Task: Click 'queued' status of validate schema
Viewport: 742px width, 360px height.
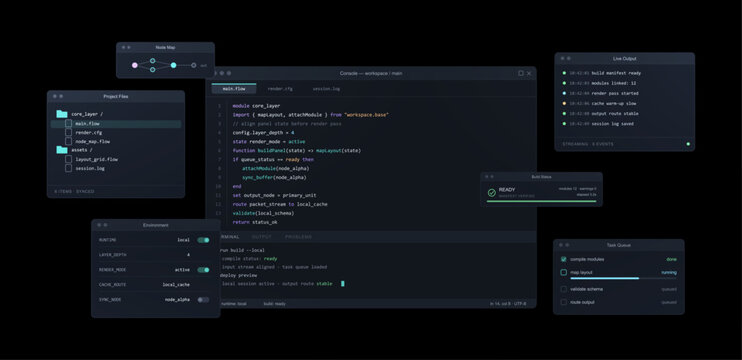Action: pos(669,289)
